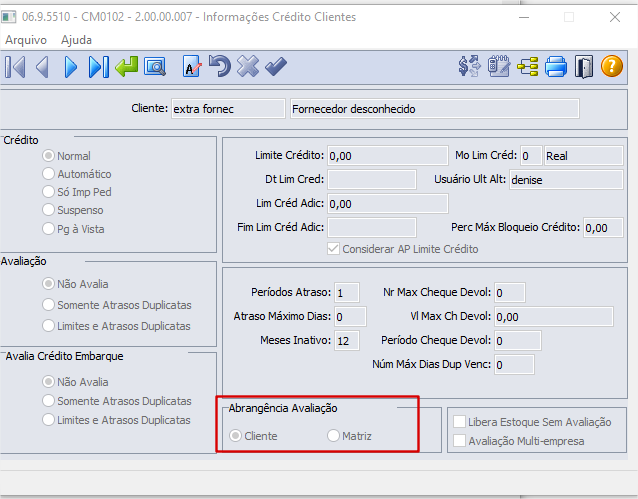Screen dimensions: 638x499
Task: Click the Fornecedor desconhecido name field
Action: point(435,109)
